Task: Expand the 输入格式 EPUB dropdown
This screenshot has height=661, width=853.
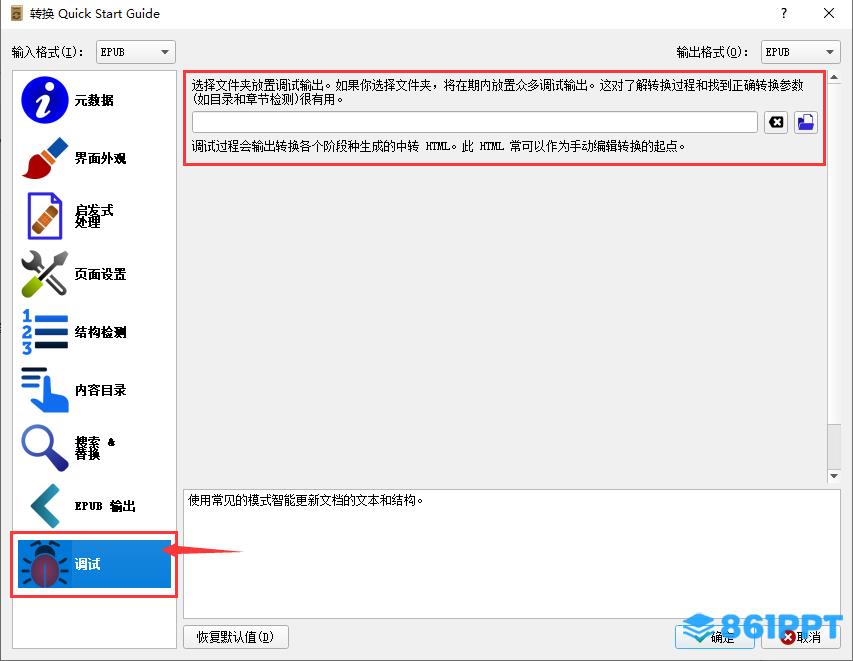Action: [x=135, y=52]
